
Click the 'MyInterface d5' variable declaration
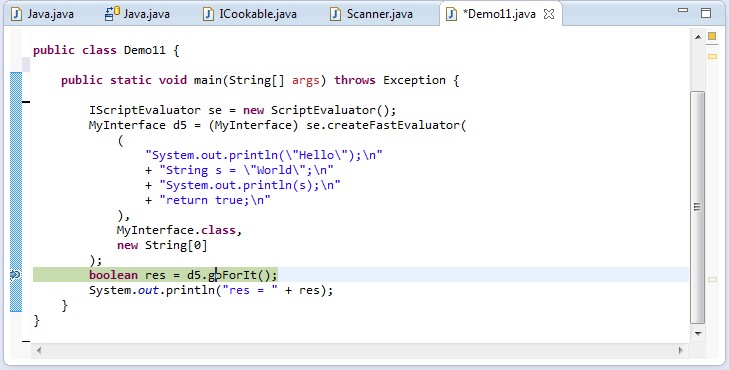[x=138, y=125]
